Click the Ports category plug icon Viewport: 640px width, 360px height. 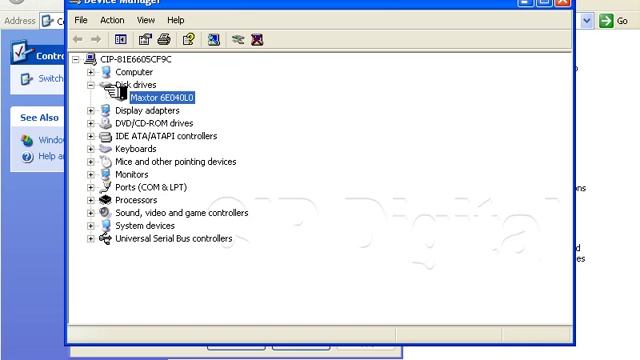click(x=105, y=187)
